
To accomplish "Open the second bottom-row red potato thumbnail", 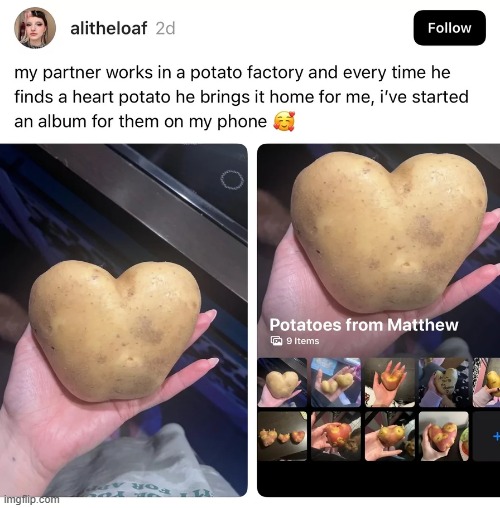I will click(x=336, y=436).
